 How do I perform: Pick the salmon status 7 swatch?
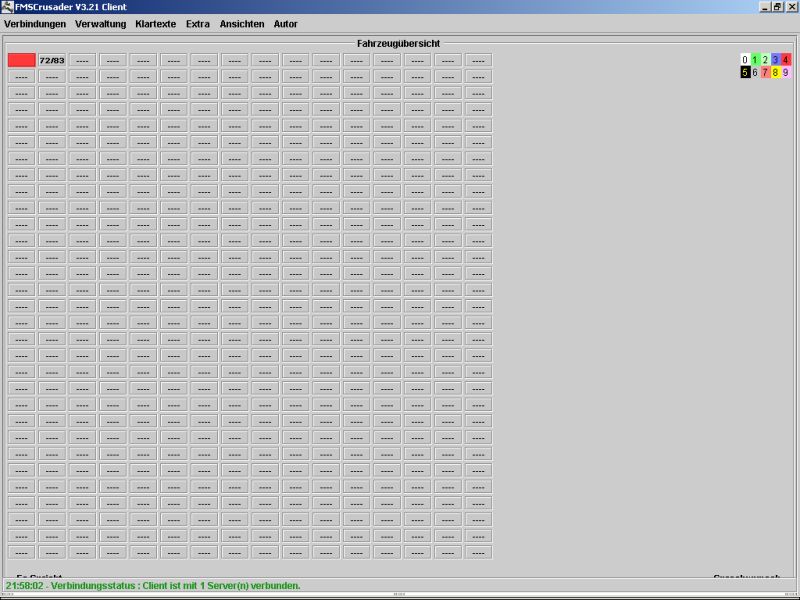[x=765, y=72]
